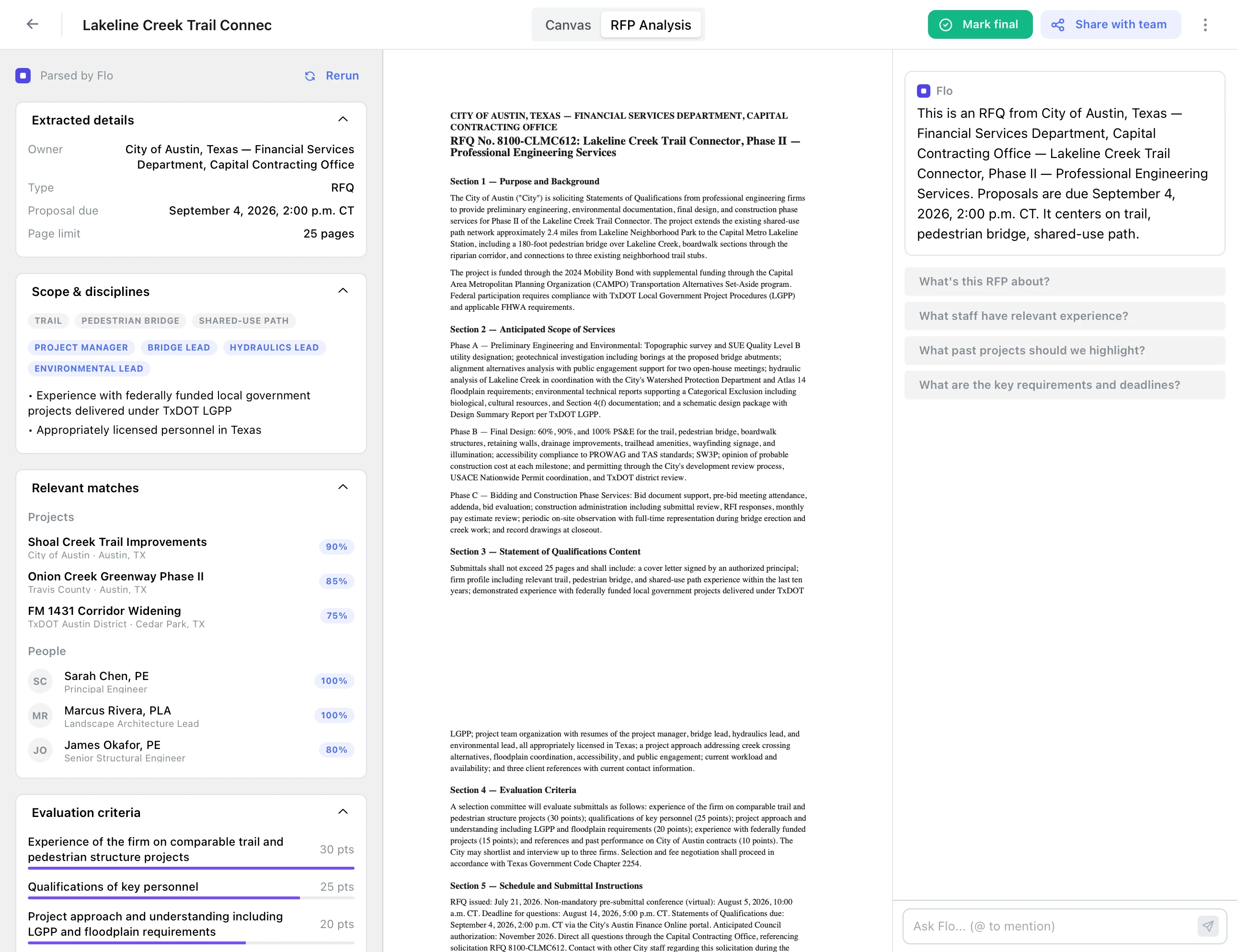The image size is (1237, 952).
Task: Click the Rerun refresh icon
Action: tap(310, 76)
